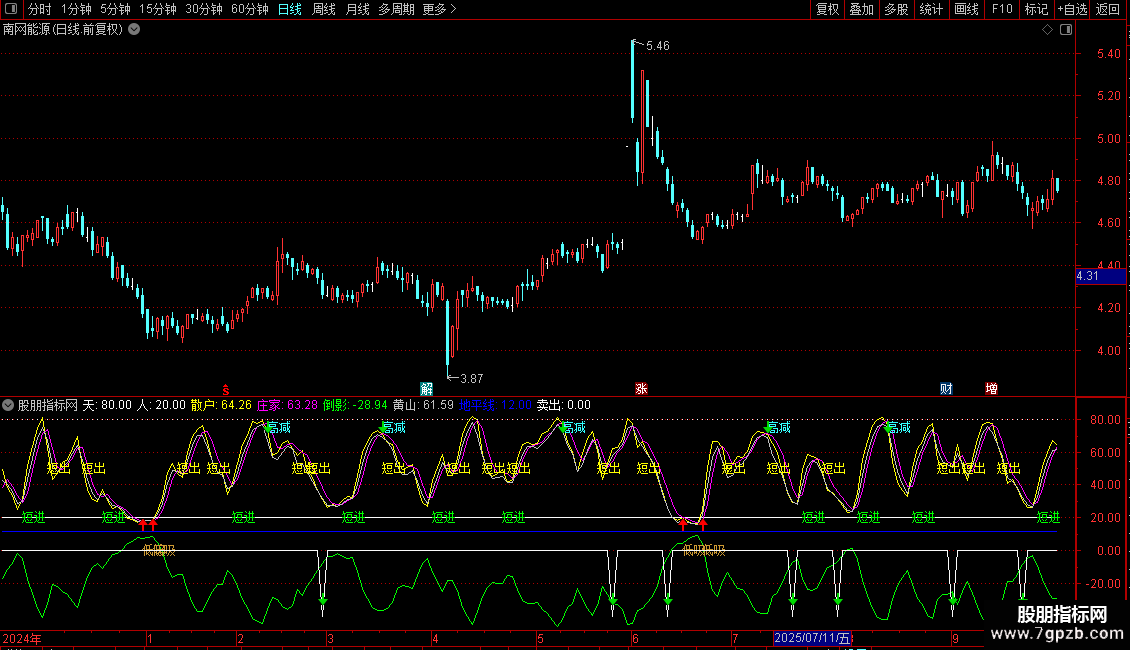Viewport: 1130px width, 650px height.
Task: Click the red $ marker icon
Action: (226, 389)
